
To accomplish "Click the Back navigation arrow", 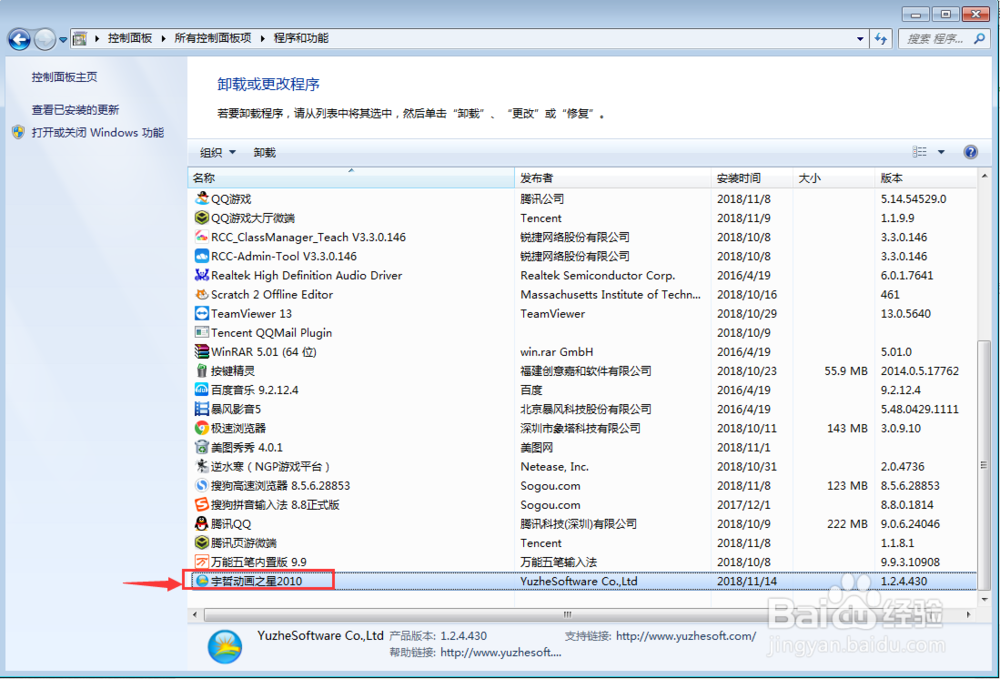I will (19, 40).
